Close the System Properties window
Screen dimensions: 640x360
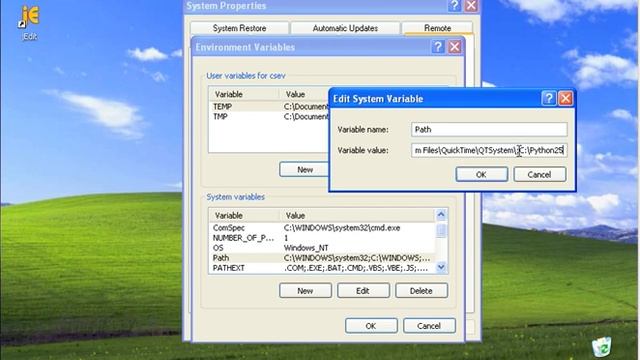click(x=471, y=6)
